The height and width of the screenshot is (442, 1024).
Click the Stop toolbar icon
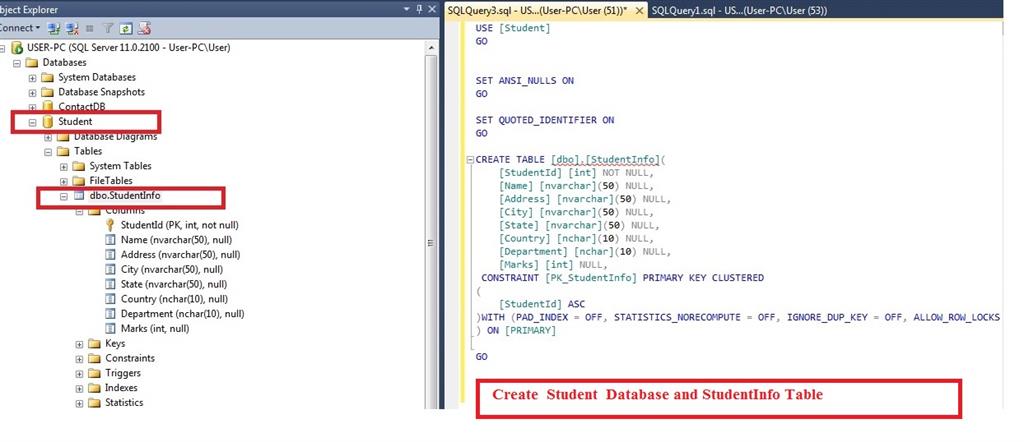pyautogui.click(x=89, y=28)
